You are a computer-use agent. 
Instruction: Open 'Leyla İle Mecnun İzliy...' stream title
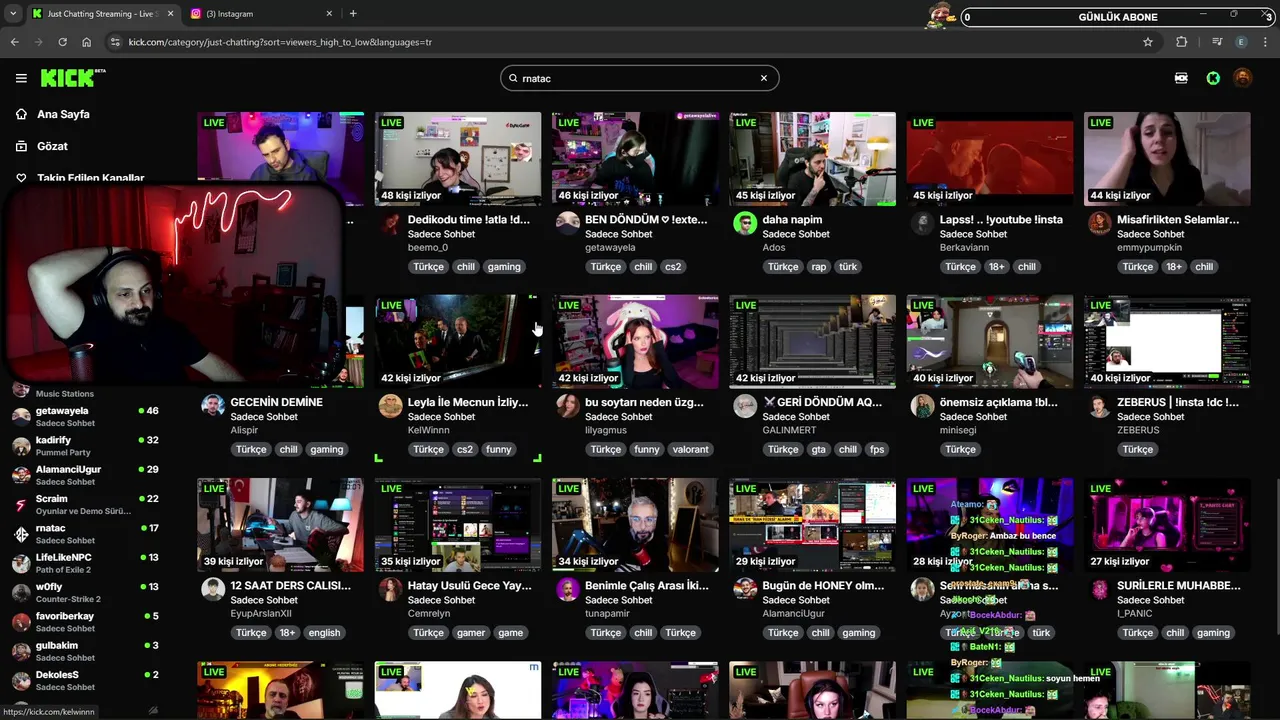pyautogui.click(x=468, y=402)
